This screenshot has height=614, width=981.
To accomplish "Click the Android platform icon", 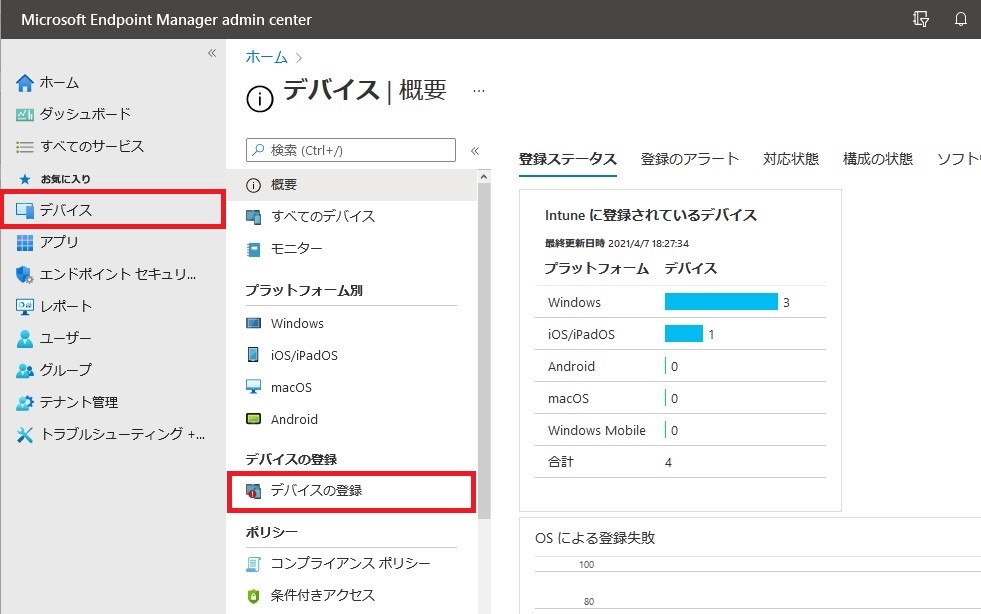I will coord(253,419).
